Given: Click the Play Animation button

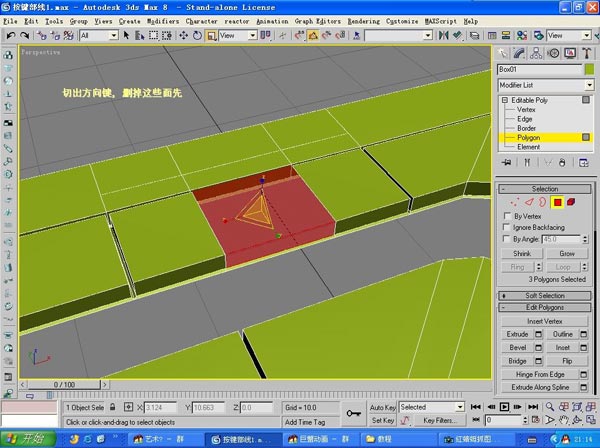Looking at the screenshot, I should pos(504,407).
